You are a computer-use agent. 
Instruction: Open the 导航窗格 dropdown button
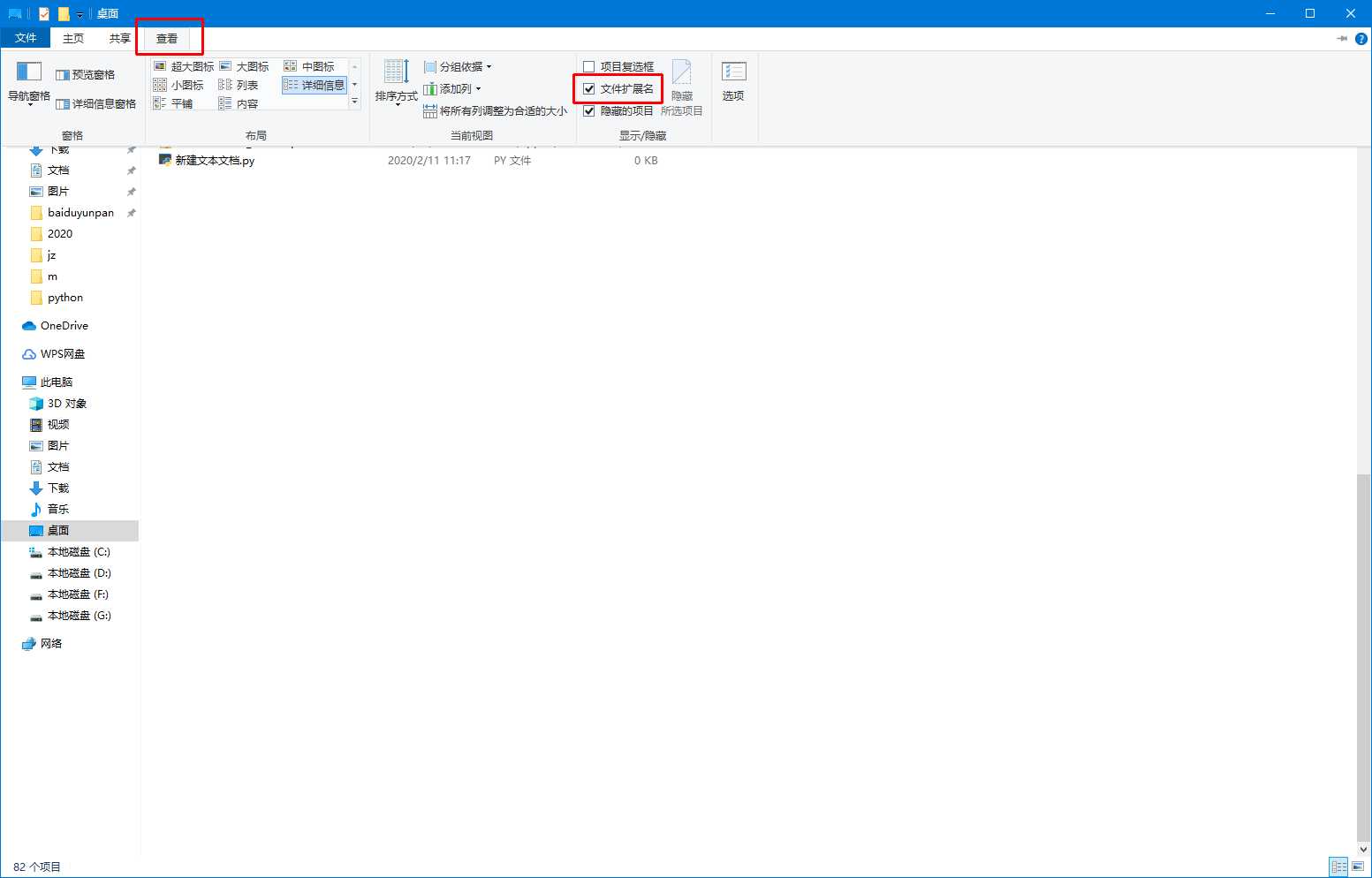click(x=29, y=85)
